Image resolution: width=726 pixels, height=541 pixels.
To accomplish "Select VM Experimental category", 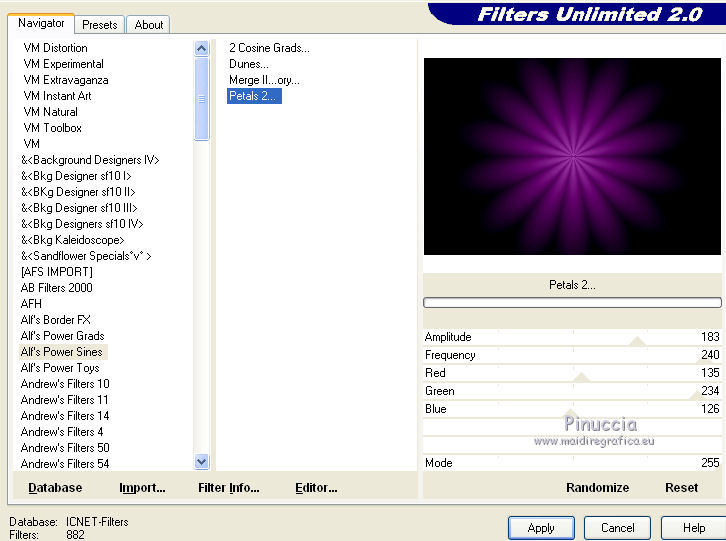I will pyautogui.click(x=63, y=64).
